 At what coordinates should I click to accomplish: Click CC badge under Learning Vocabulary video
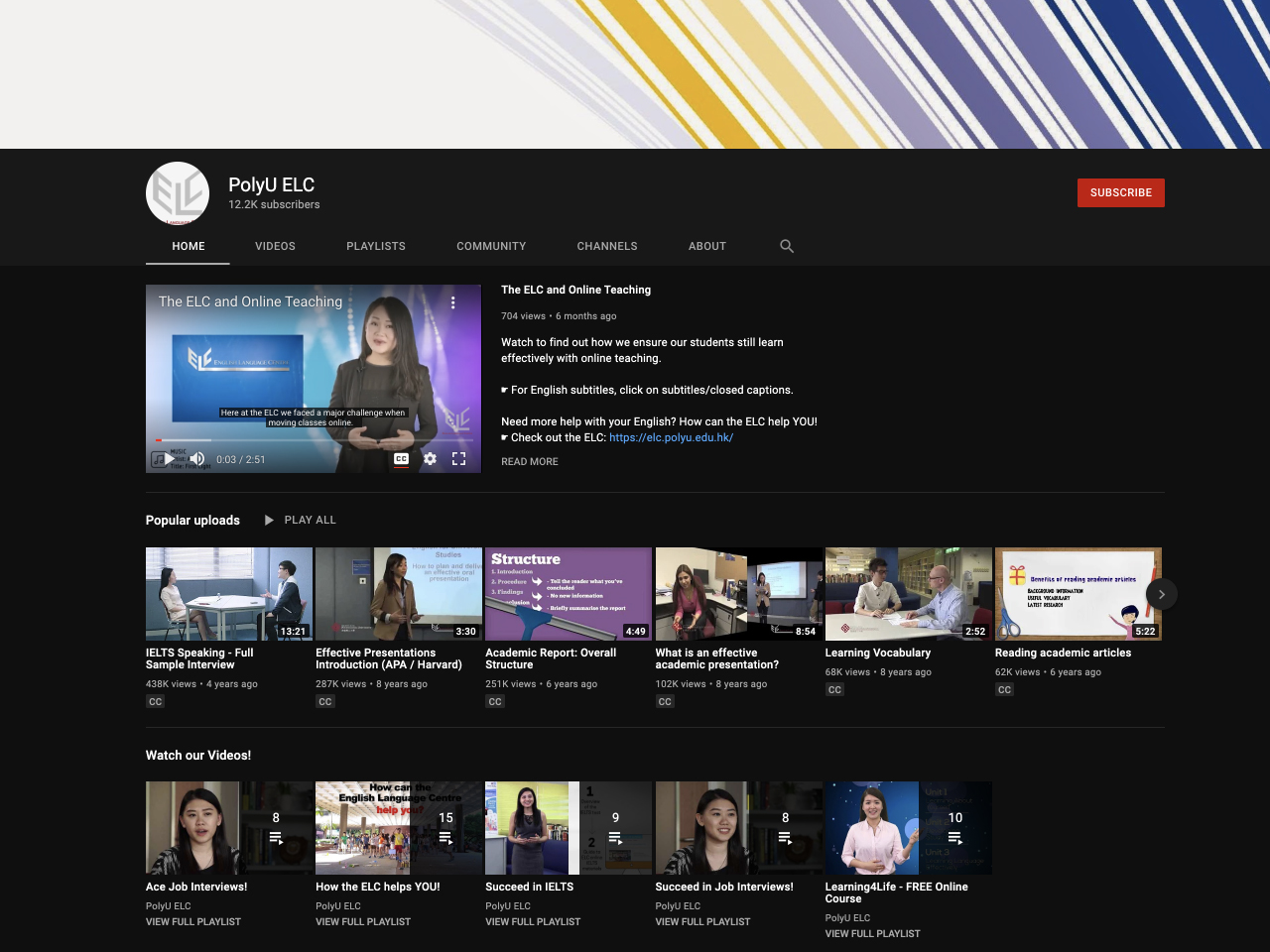[x=834, y=689]
